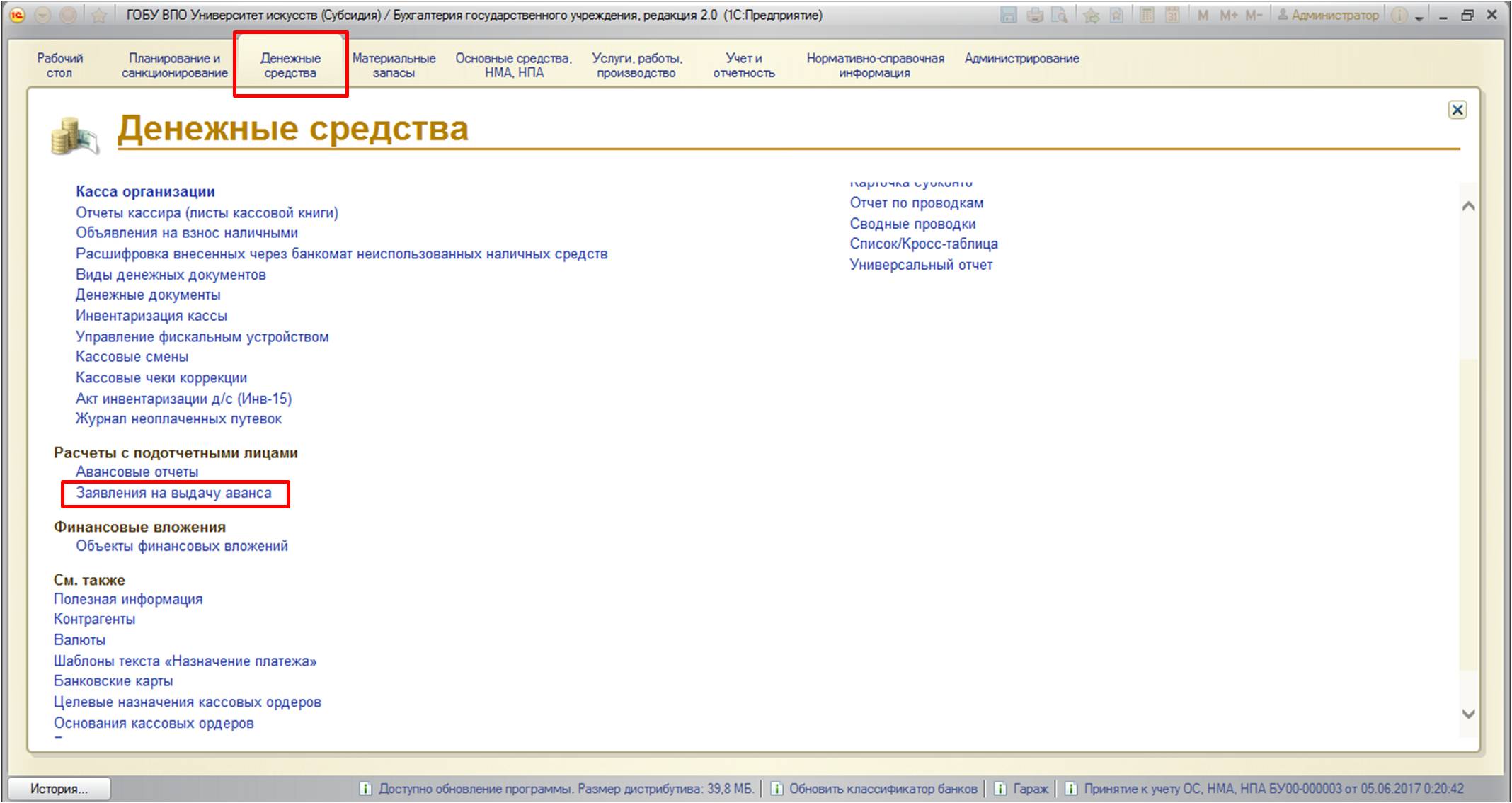The width and height of the screenshot is (1512, 803).
Task: Open Авансовые отчеты link
Action: pyautogui.click(x=137, y=472)
